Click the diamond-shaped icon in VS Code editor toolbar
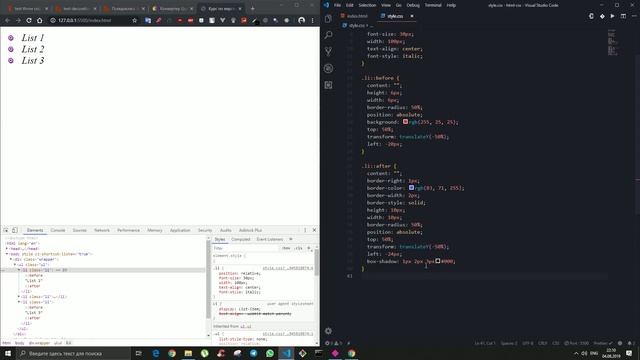Viewport: 640px width, 360px height. 602,16
